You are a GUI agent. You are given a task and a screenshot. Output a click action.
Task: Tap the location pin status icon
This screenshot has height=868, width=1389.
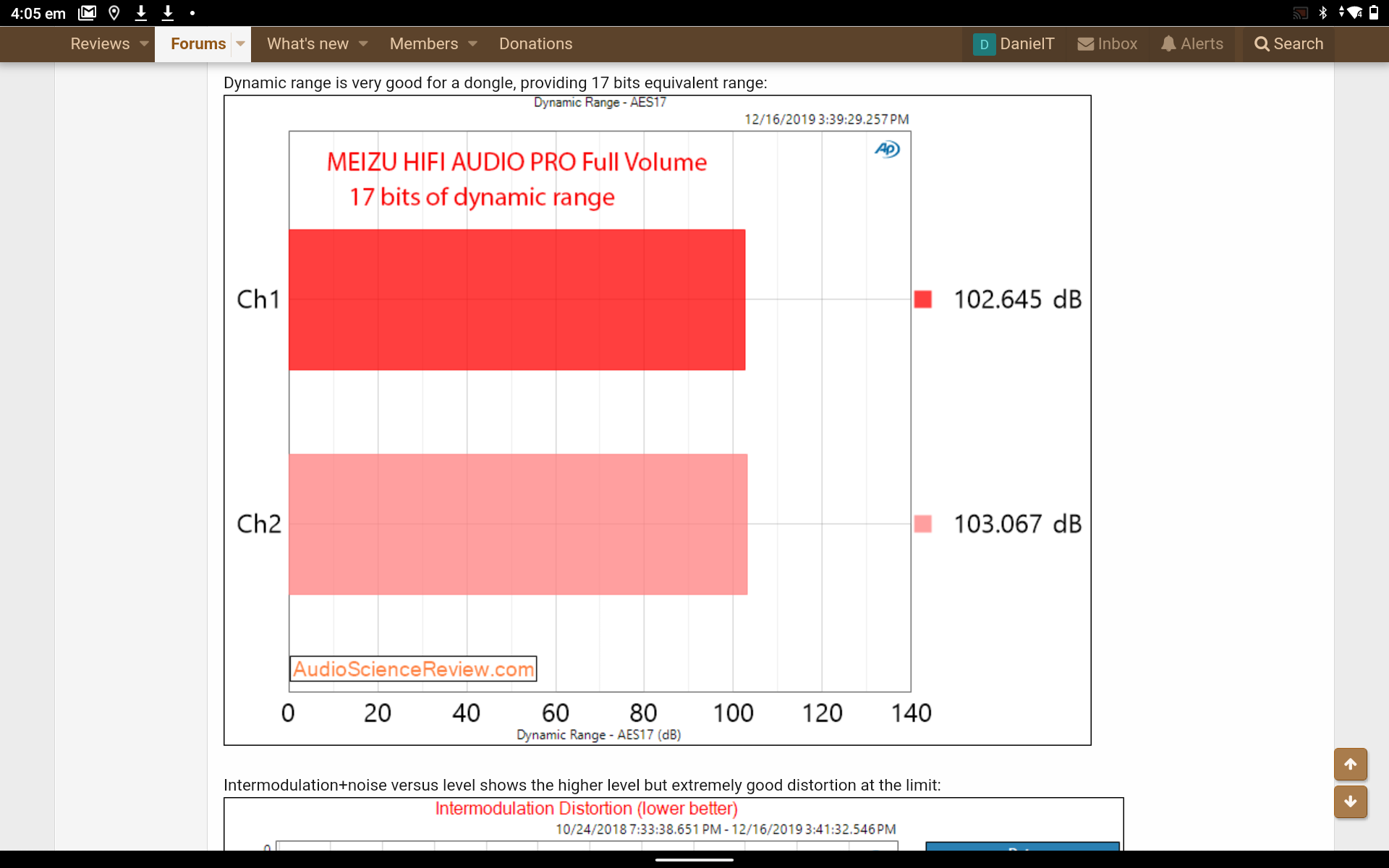114,12
